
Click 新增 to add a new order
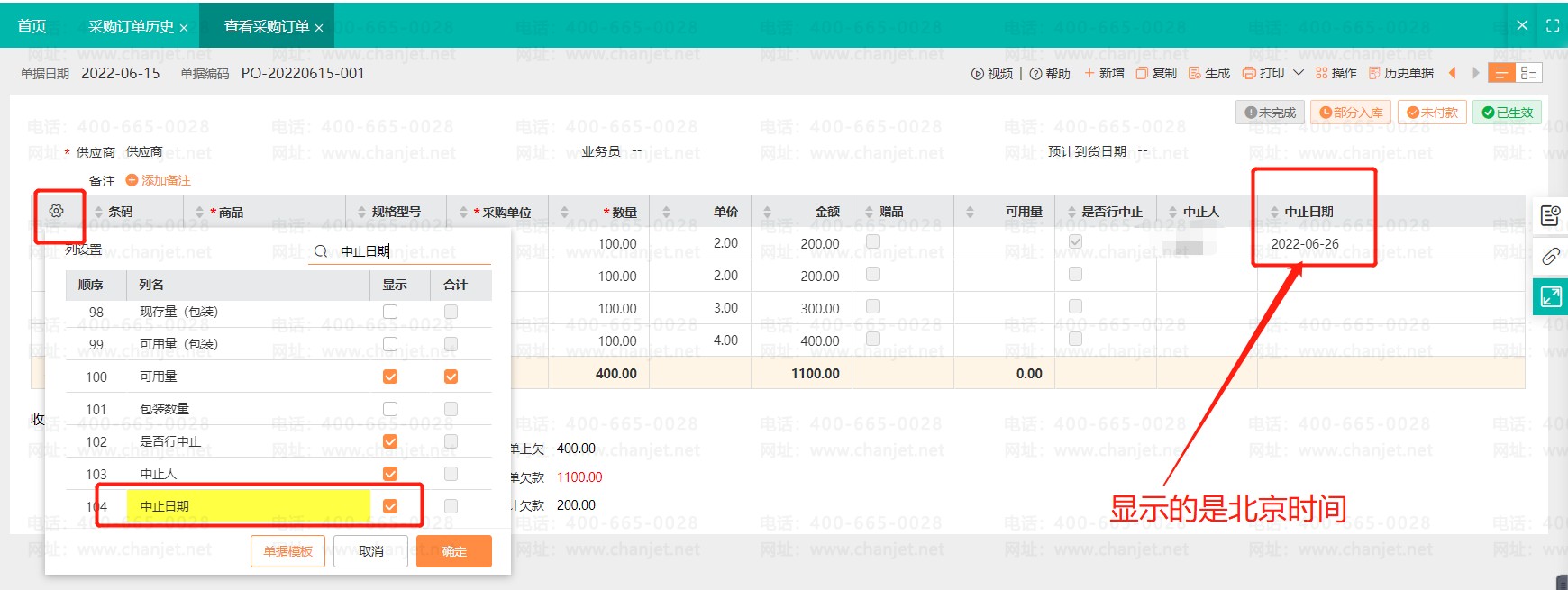1104,73
